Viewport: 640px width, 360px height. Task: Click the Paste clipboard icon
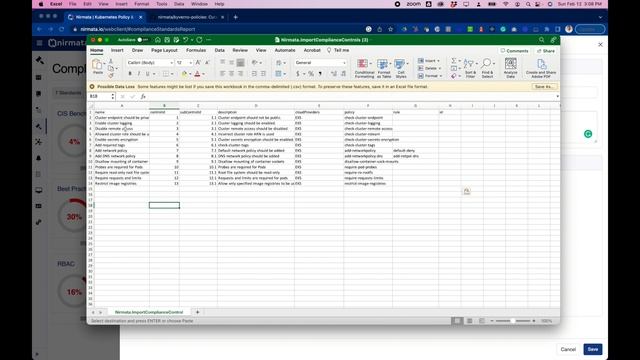(97, 64)
